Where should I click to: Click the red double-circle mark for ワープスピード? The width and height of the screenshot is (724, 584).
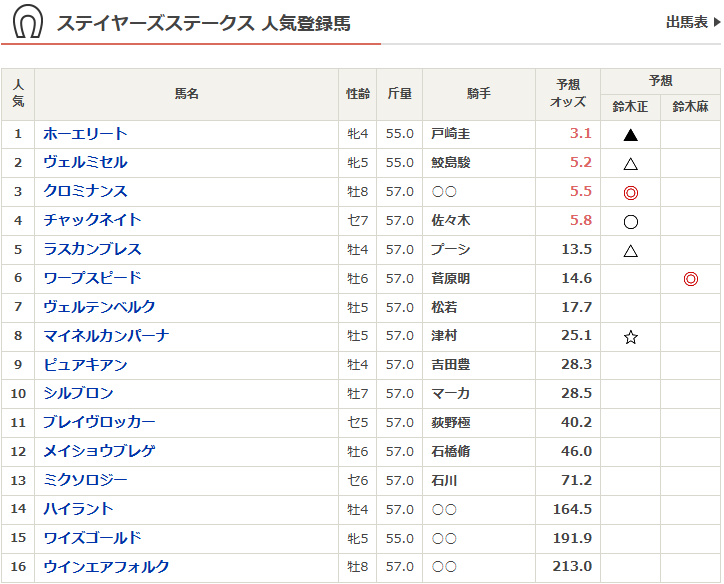click(690, 279)
